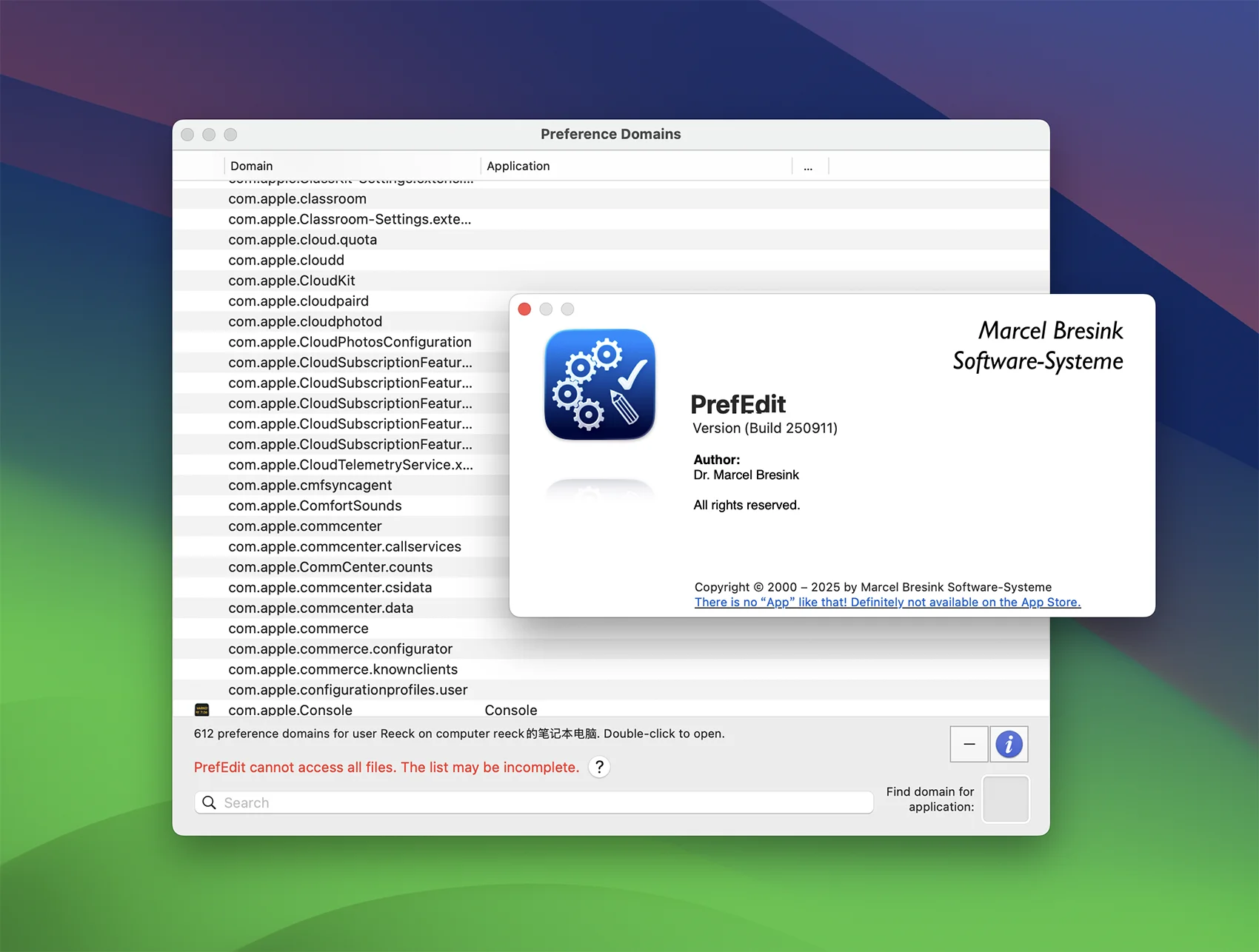Viewport: 1259px width, 952px height.
Task: Close the PrefEdit About window
Action: tap(524, 309)
